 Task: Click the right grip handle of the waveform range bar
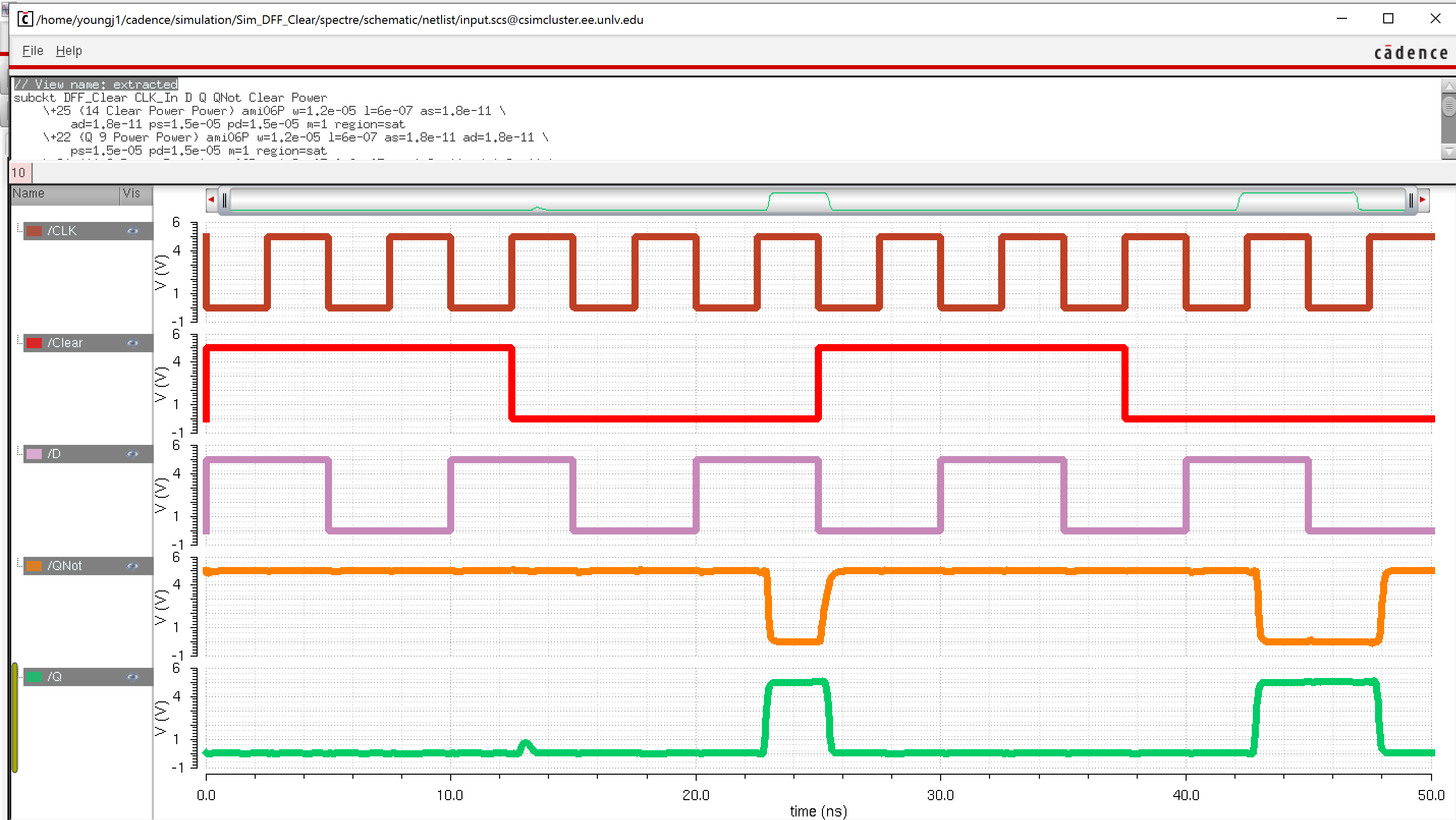(x=1410, y=200)
